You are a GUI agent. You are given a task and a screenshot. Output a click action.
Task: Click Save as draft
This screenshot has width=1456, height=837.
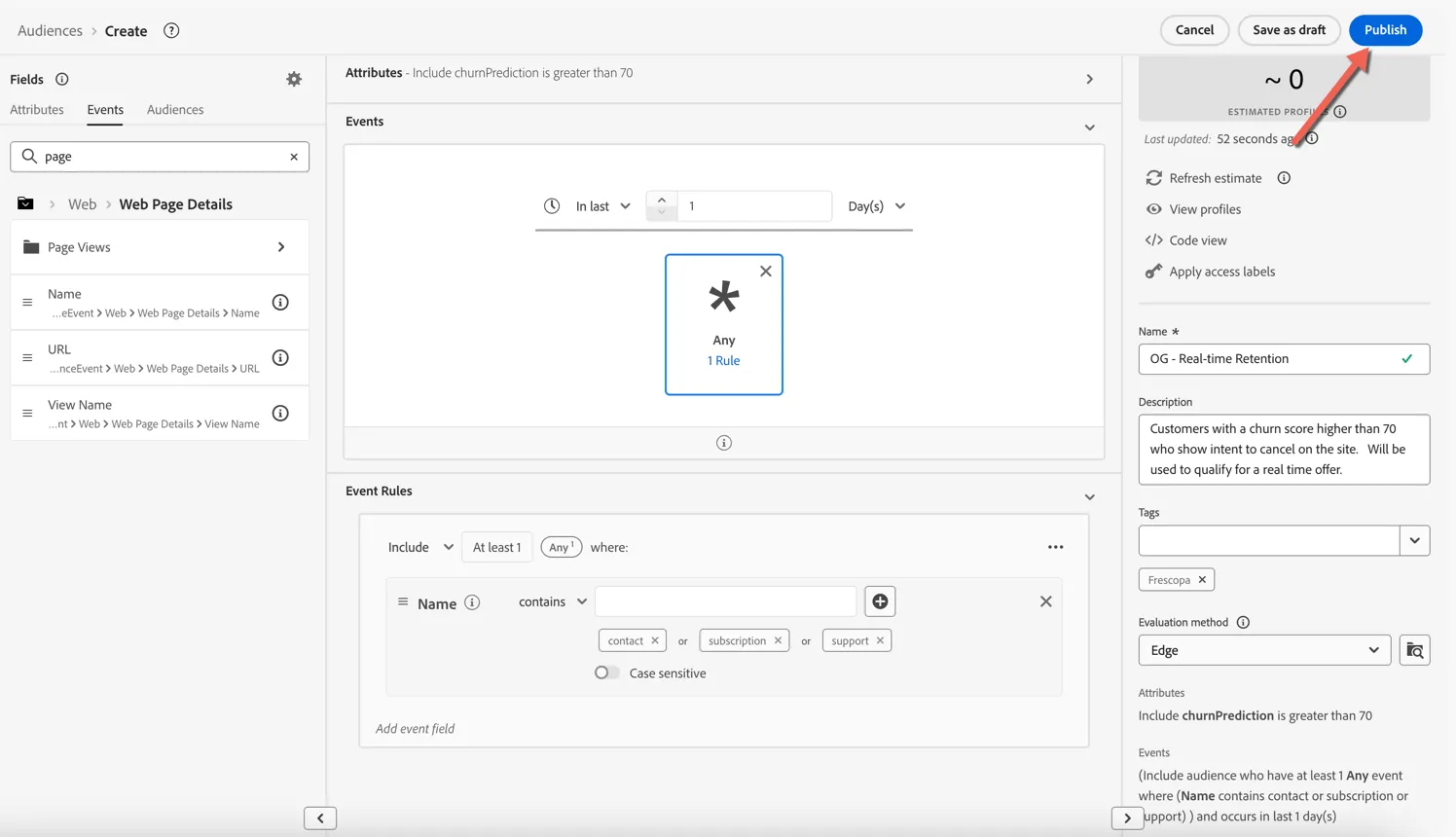1289,30
